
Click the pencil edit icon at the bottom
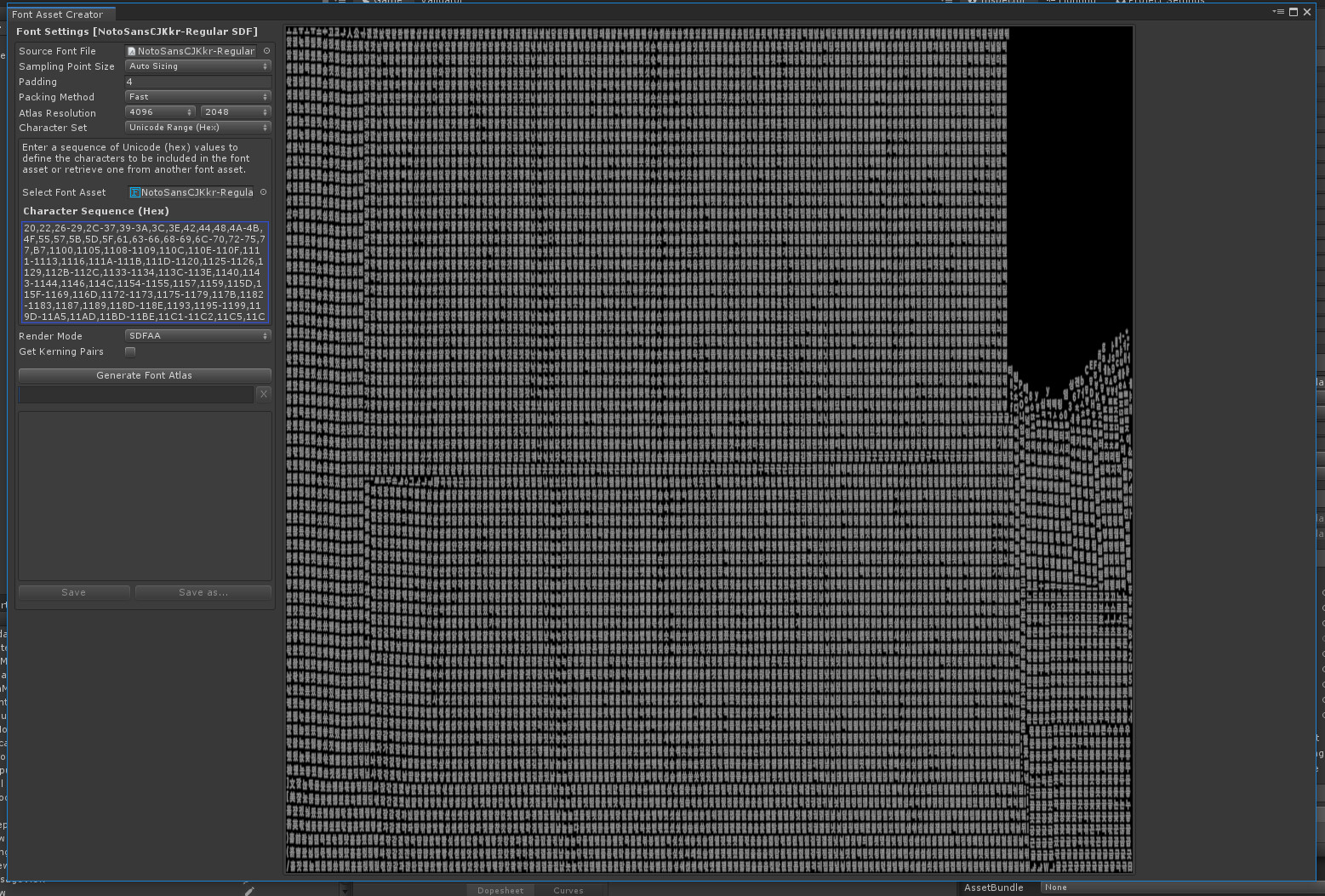click(x=249, y=890)
